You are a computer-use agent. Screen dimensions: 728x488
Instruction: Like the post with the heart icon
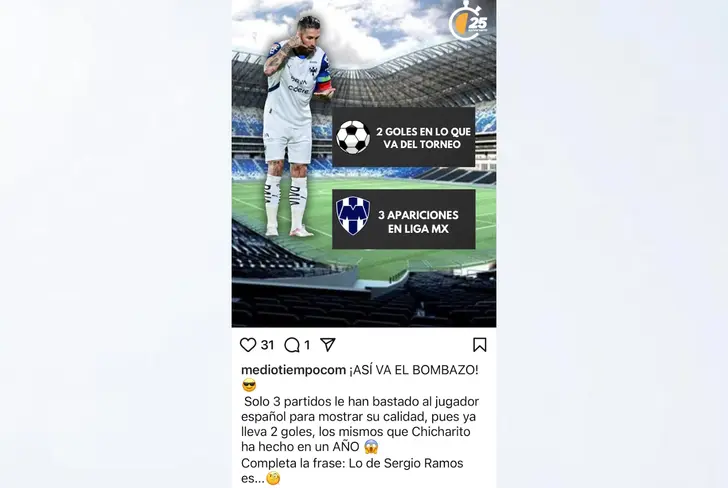click(x=248, y=345)
